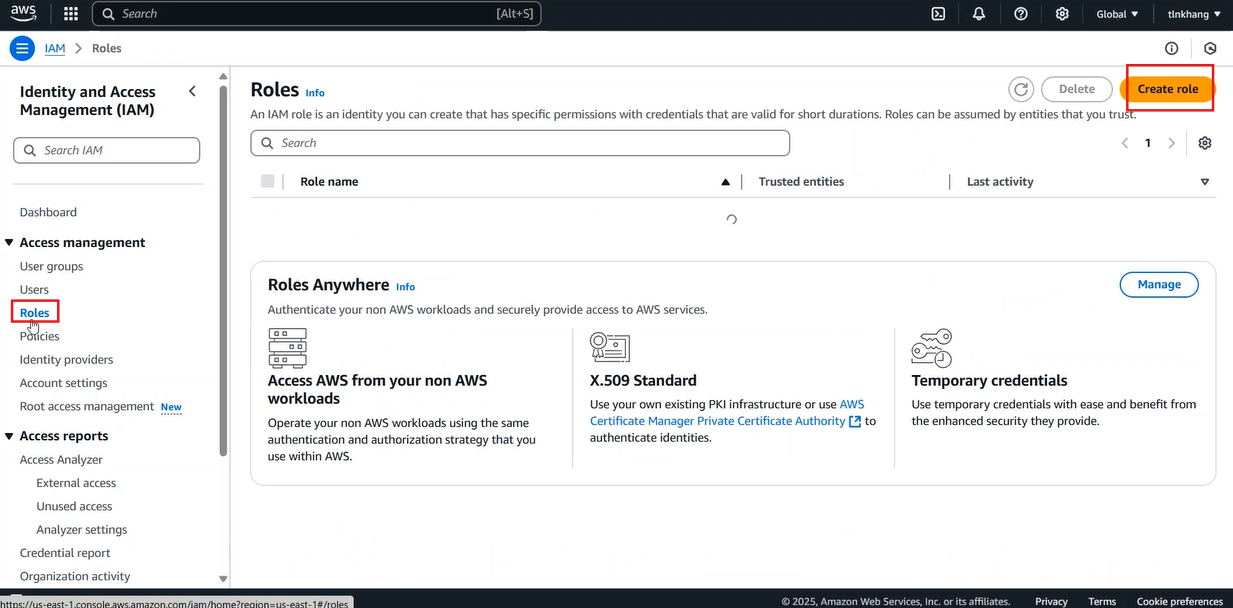The width and height of the screenshot is (1233, 608).
Task: Open the AWS console home logo
Action: pyautogui.click(x=24, y=14)
